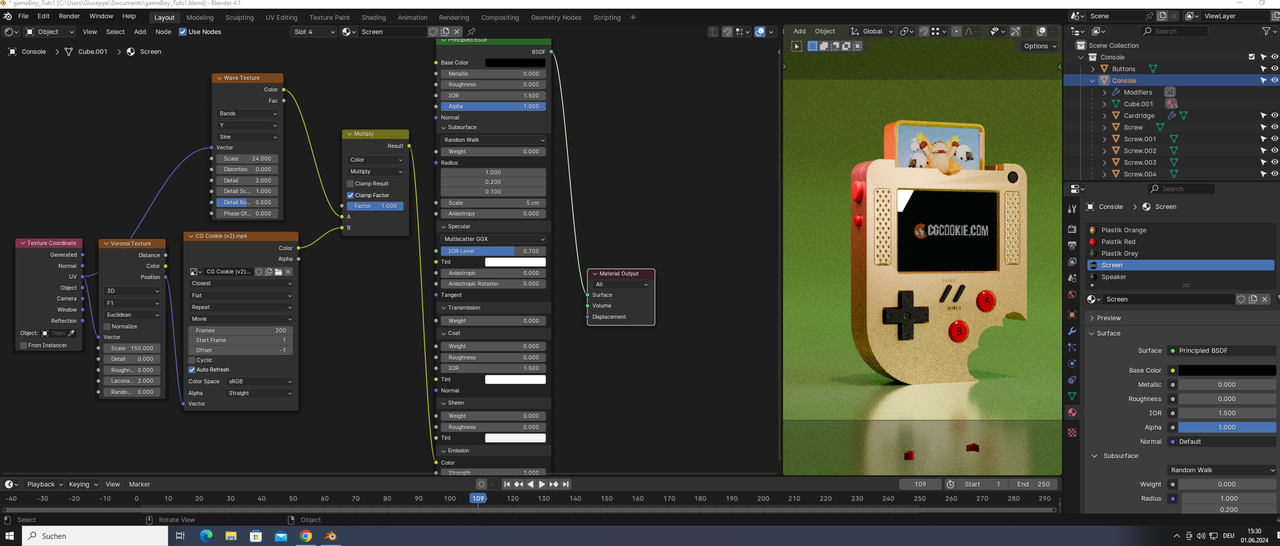Switch to the Geometry Nodes workspace tab

click(556, 17)
